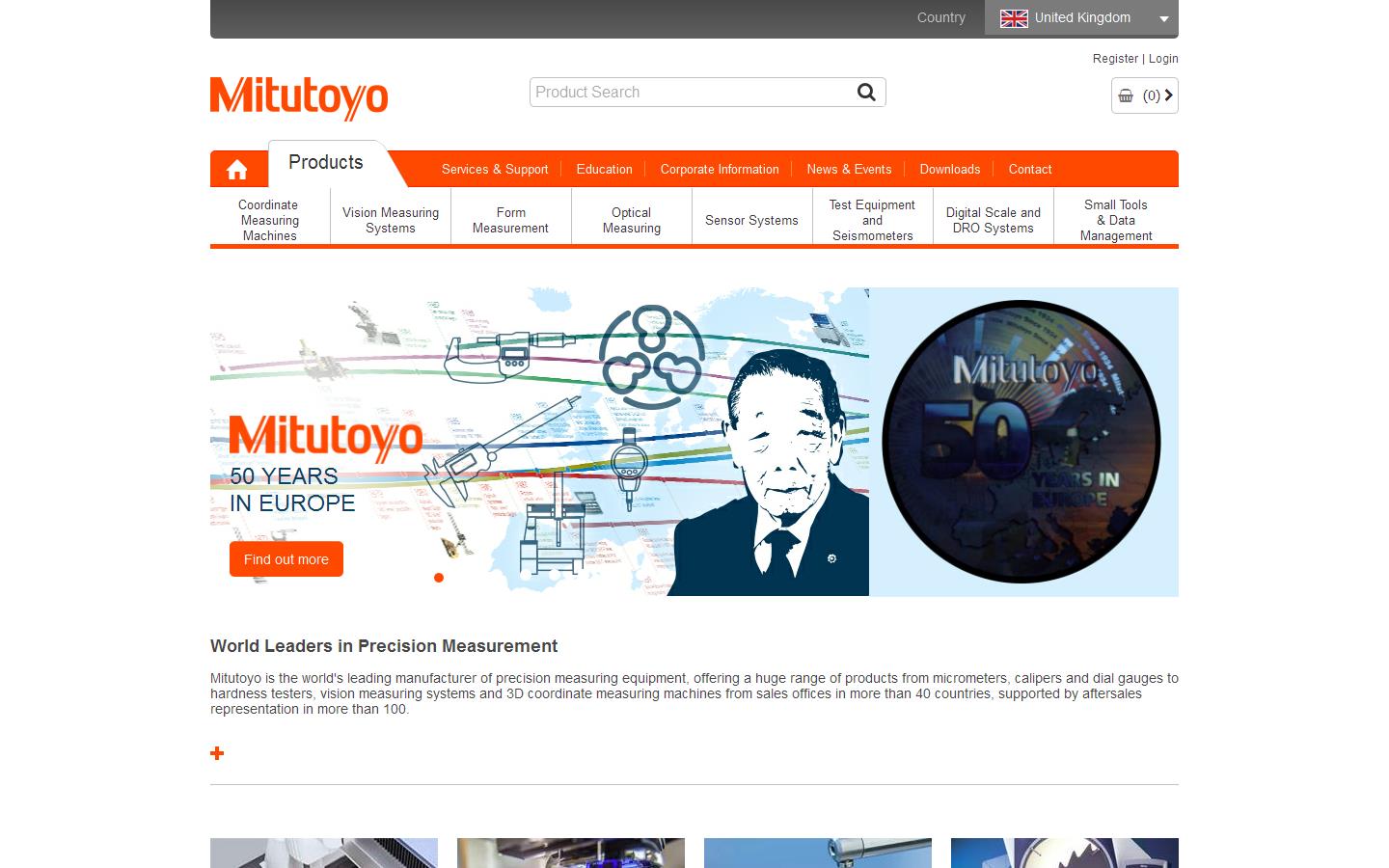Open the shopping basket icon
The image size is (1389, 868).
(x=1126, y=95)
